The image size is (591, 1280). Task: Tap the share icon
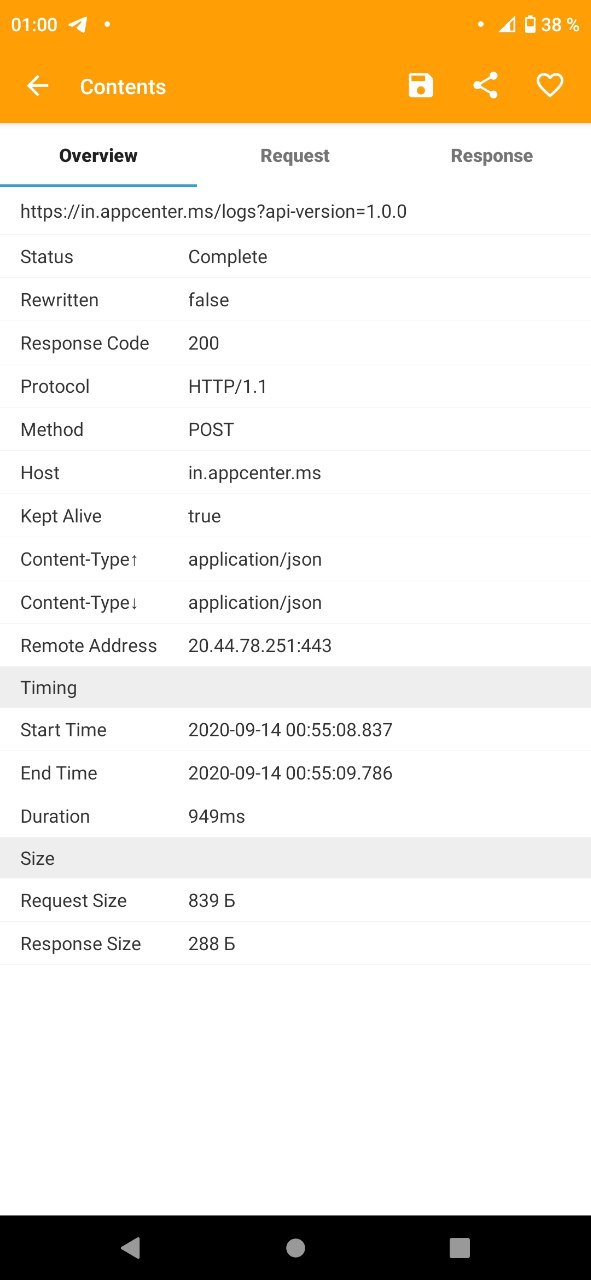tap(485, 86)
